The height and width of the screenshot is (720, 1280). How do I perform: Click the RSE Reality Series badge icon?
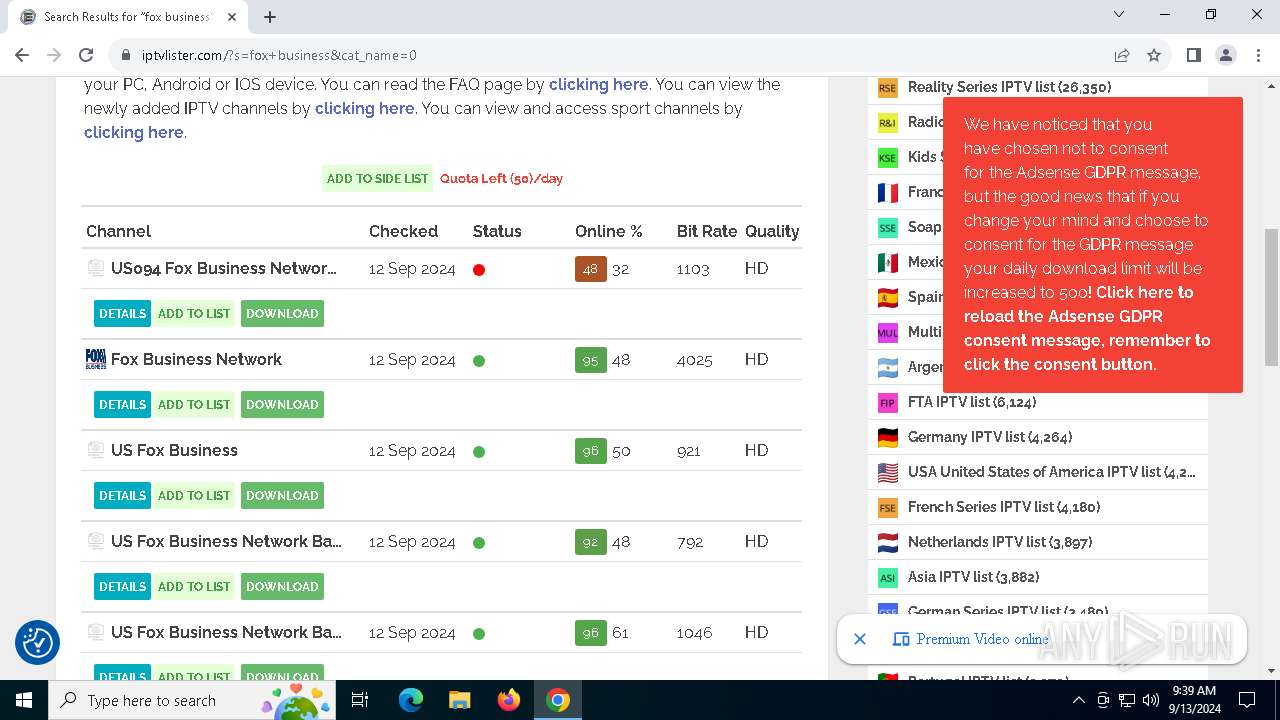coord(887,88)
